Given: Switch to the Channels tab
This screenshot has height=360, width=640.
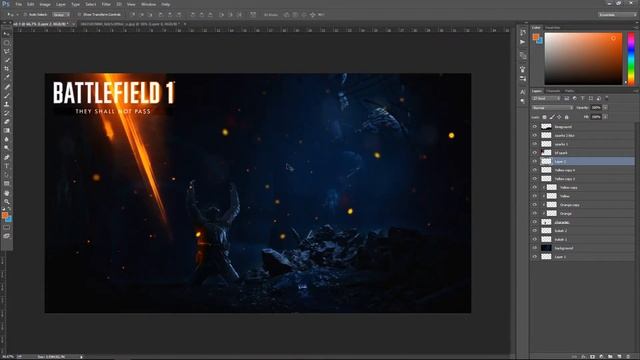Looking at the screenshot, I should (553, 91).
